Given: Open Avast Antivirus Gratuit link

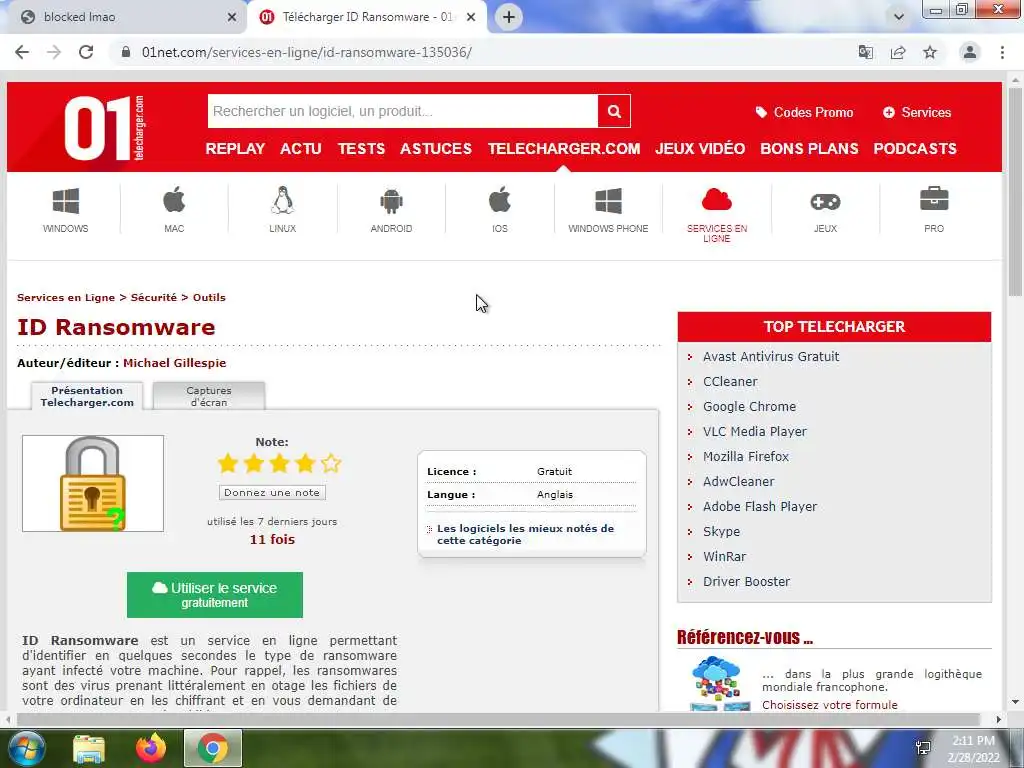Looking at the screenshot, I should pyautogui.click(x=771, y=357).
